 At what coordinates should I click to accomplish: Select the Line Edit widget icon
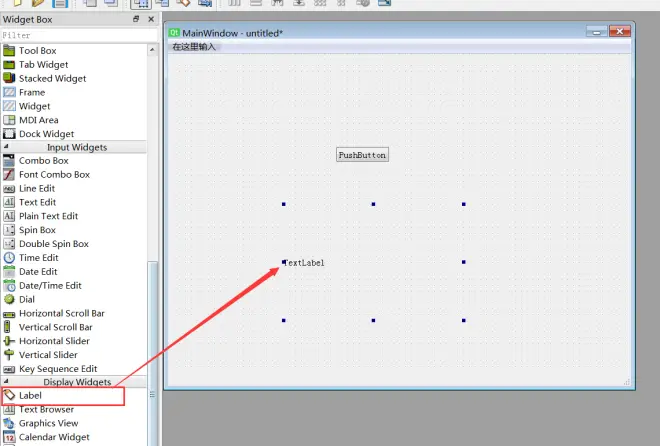(x=9, y=189)
